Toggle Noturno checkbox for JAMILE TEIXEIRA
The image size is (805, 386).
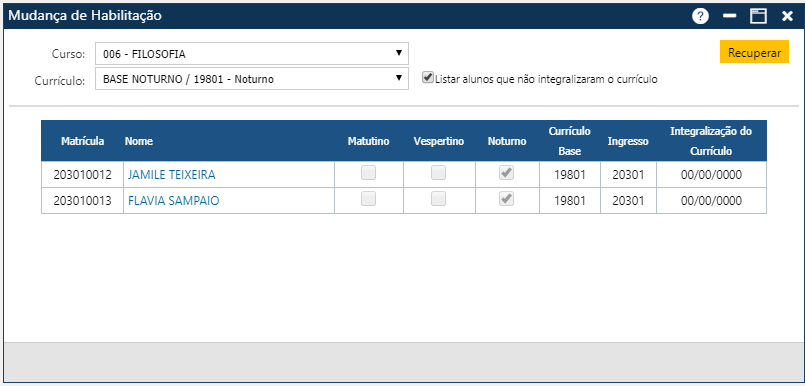click(x=507, y=173)
